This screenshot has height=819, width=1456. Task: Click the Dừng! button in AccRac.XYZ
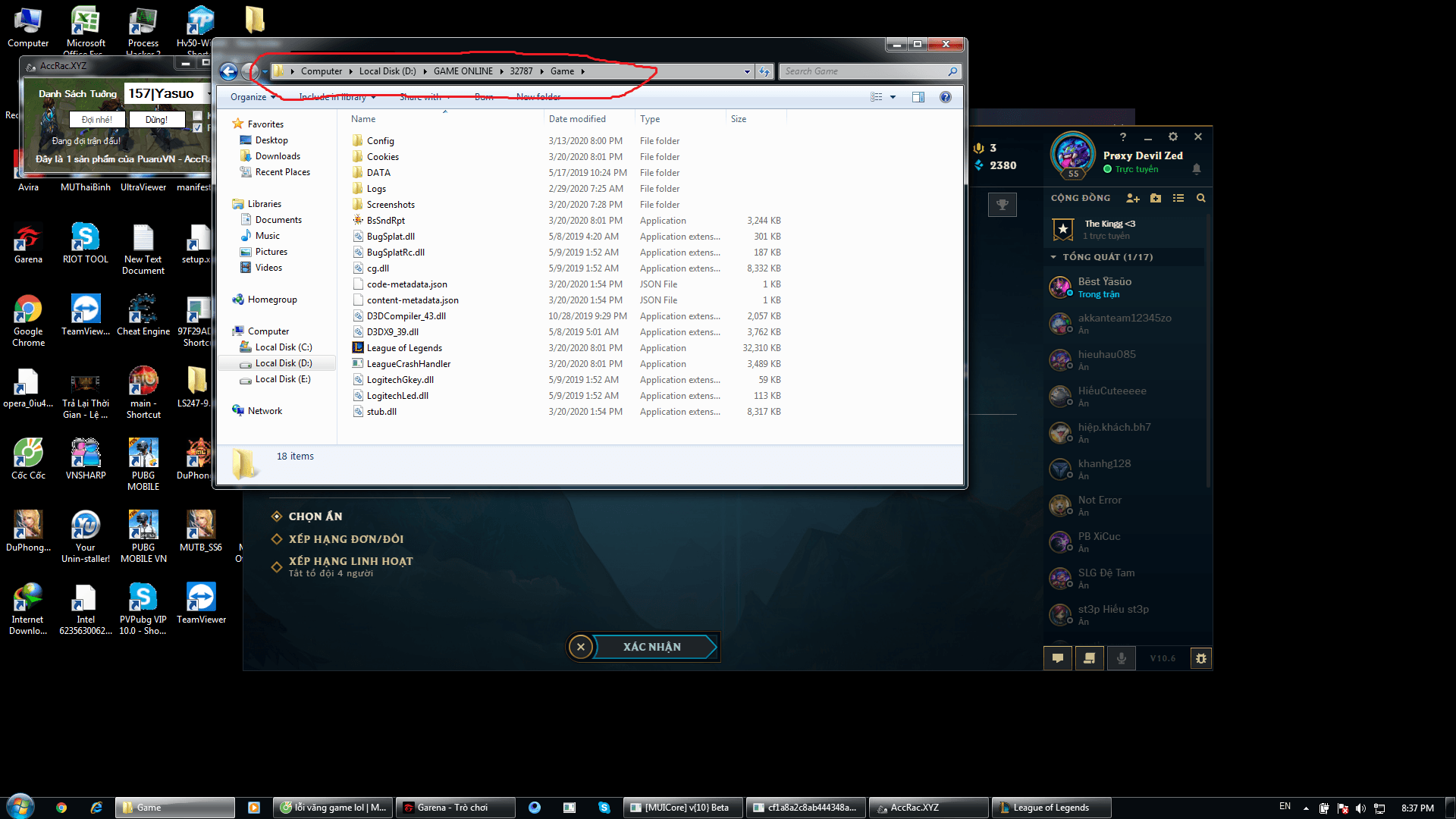point(156,120)
